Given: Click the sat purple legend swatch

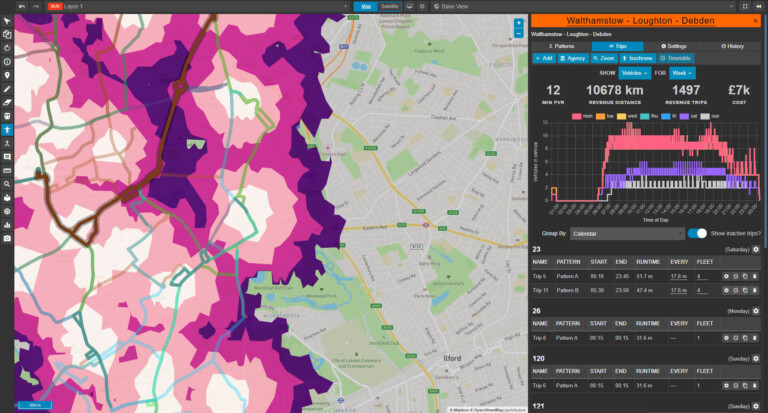Looking at the screenshot, I should click(684, 116).
